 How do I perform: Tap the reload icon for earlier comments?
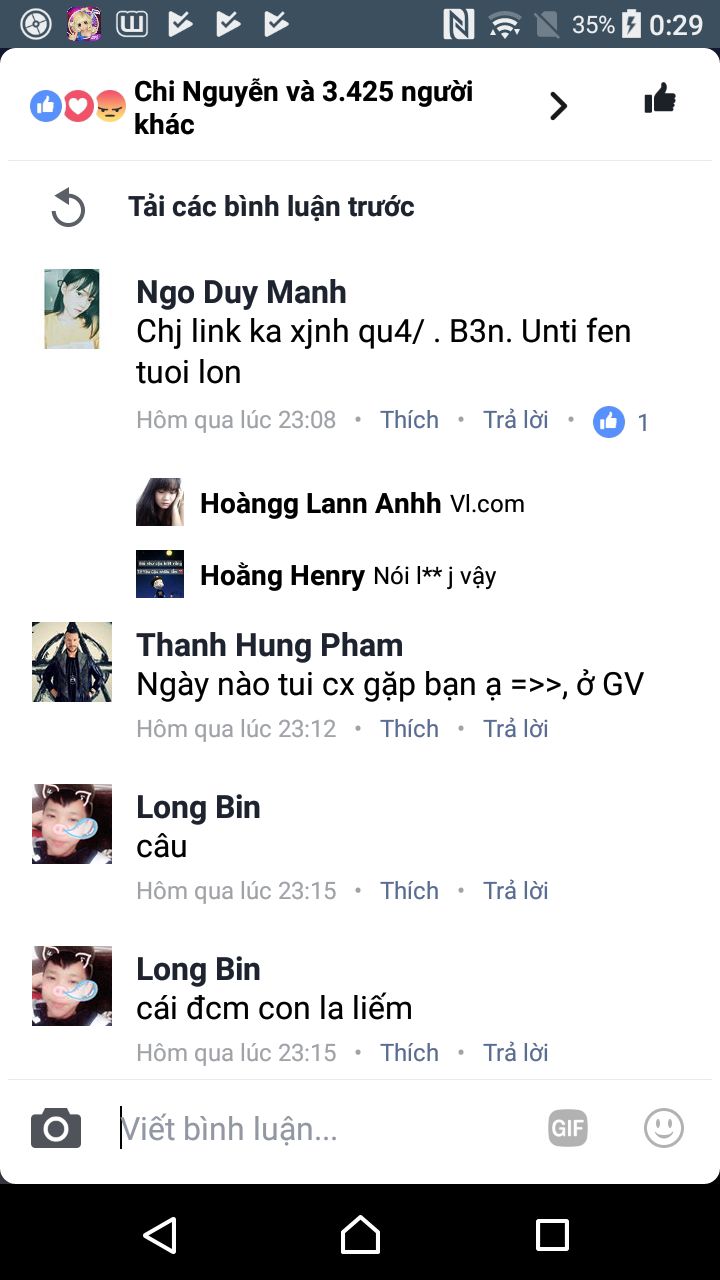(x=68, y=208)
